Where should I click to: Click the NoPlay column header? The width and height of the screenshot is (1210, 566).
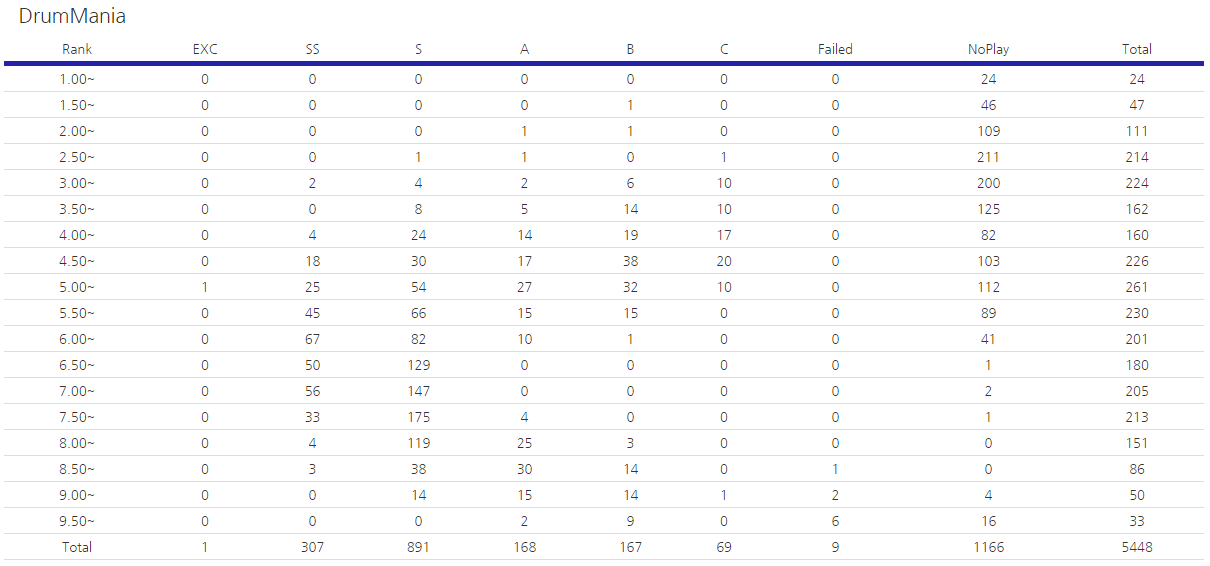988,49
